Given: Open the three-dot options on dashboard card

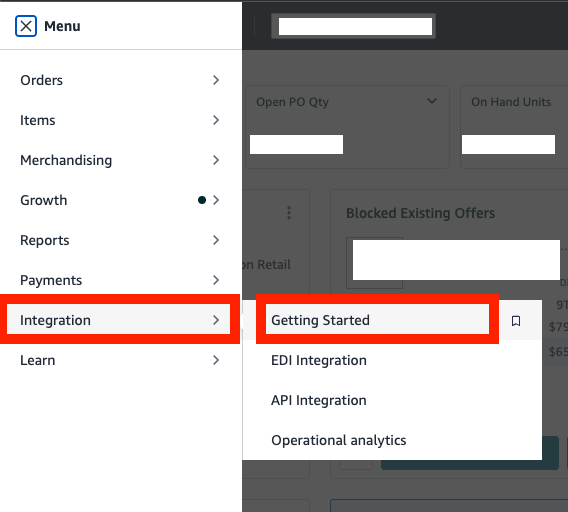Looking at the screenshot, I should tap(289, 213).
